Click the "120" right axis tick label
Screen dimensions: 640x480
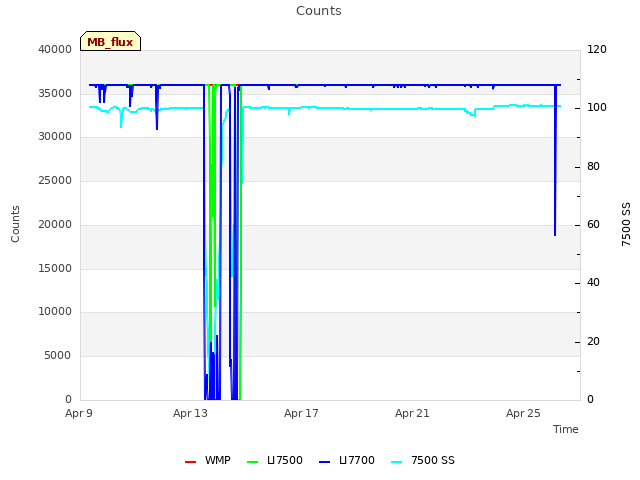[597, 49]
